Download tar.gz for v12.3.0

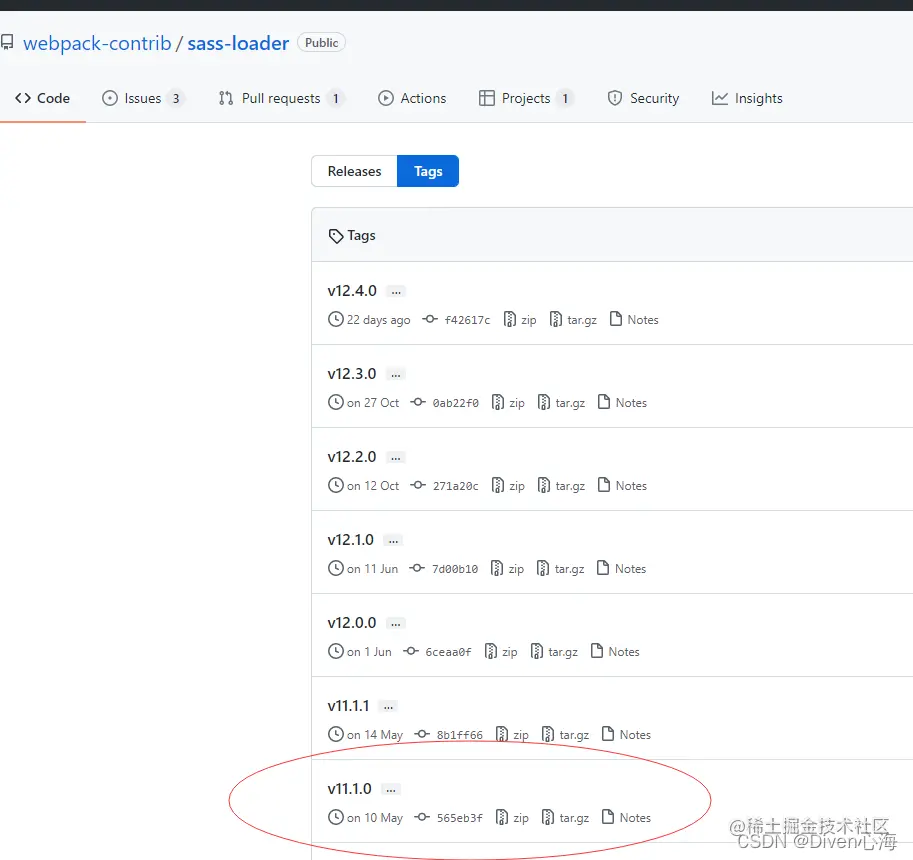(x=561, y=403)
